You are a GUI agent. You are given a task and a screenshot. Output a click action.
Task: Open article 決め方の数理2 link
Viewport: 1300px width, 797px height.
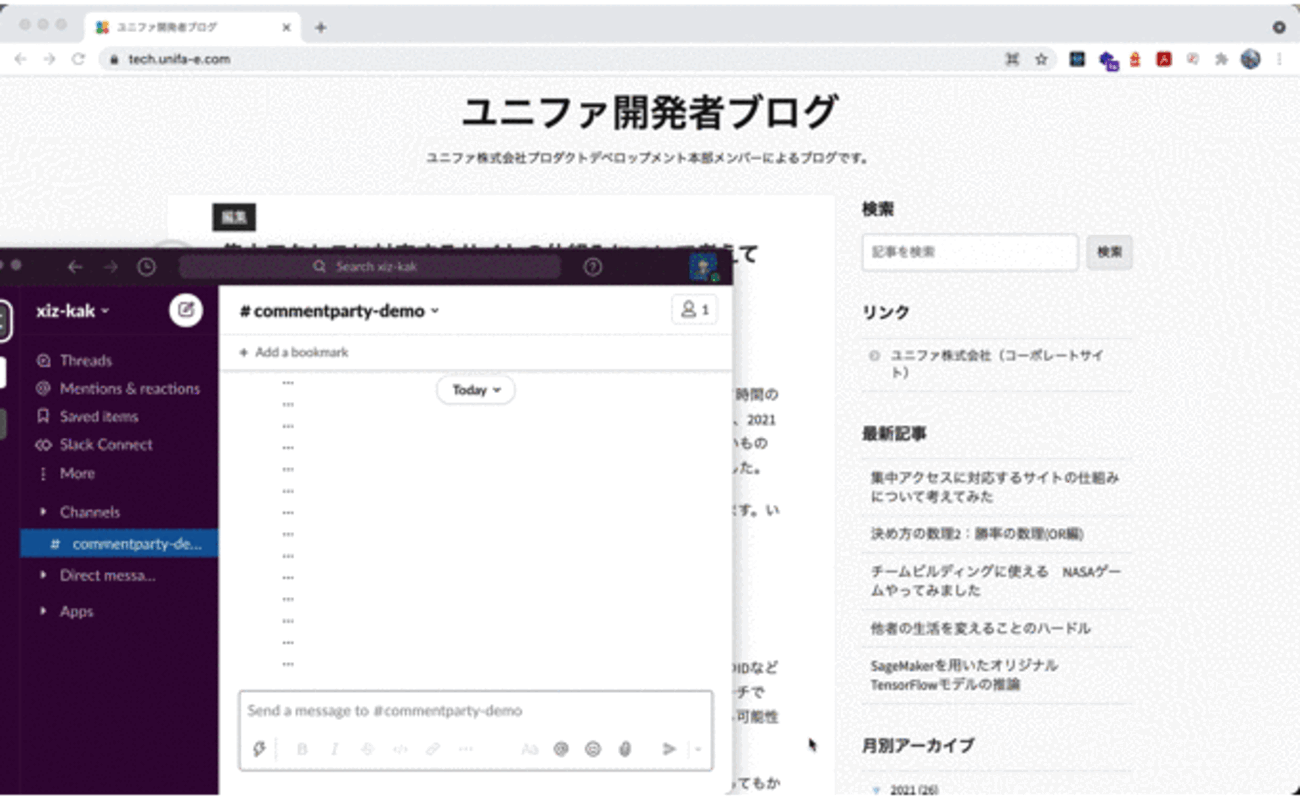pyautogui.click(x=977, y=534)
